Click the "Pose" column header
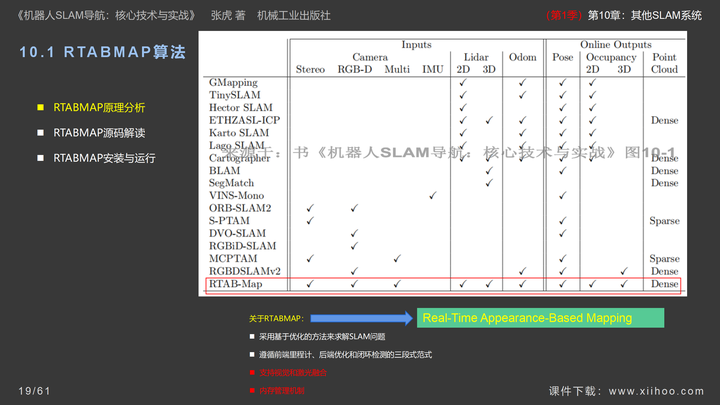 (562, 57)
